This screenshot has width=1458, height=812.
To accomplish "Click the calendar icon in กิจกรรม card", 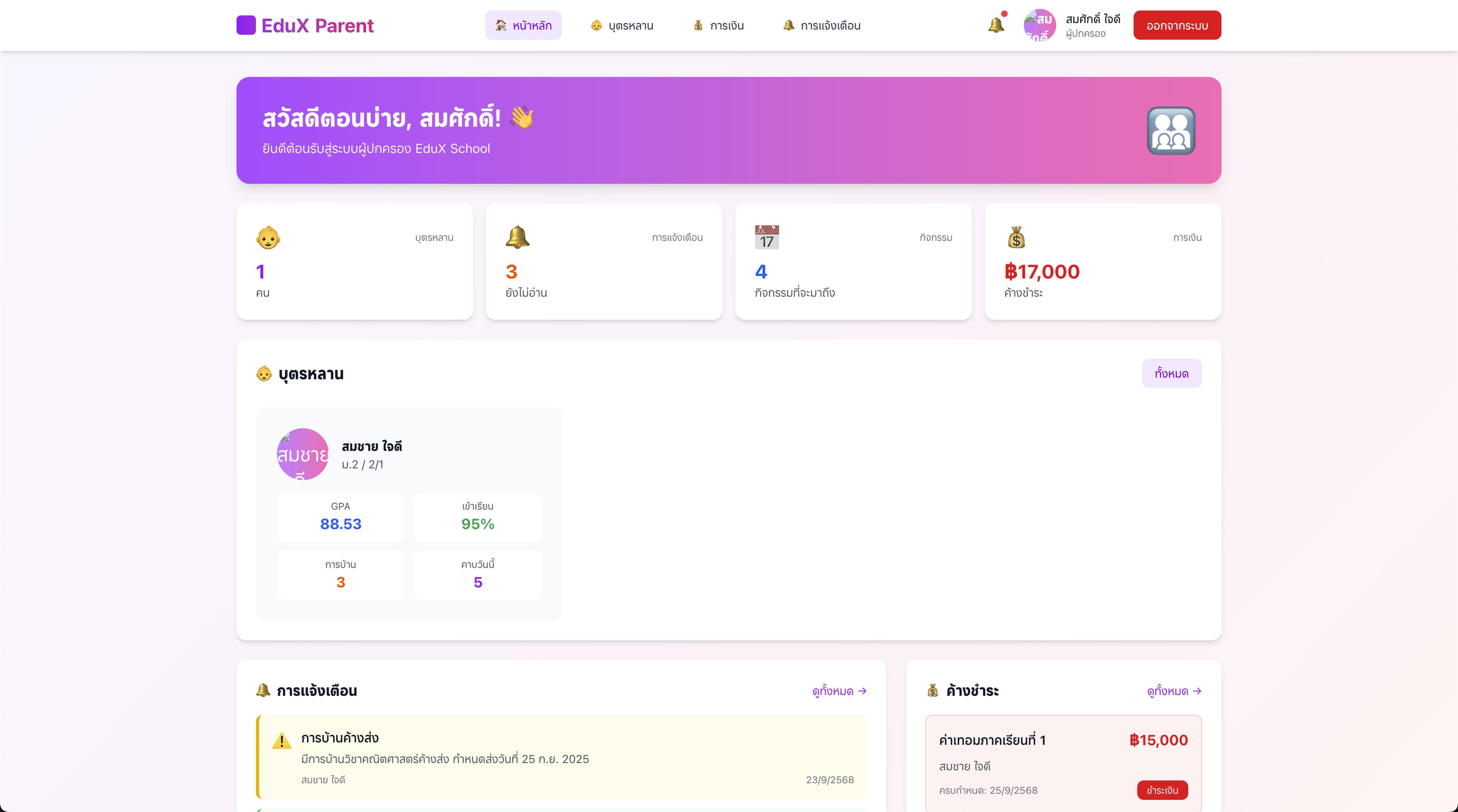I will [x=766, y=238].
